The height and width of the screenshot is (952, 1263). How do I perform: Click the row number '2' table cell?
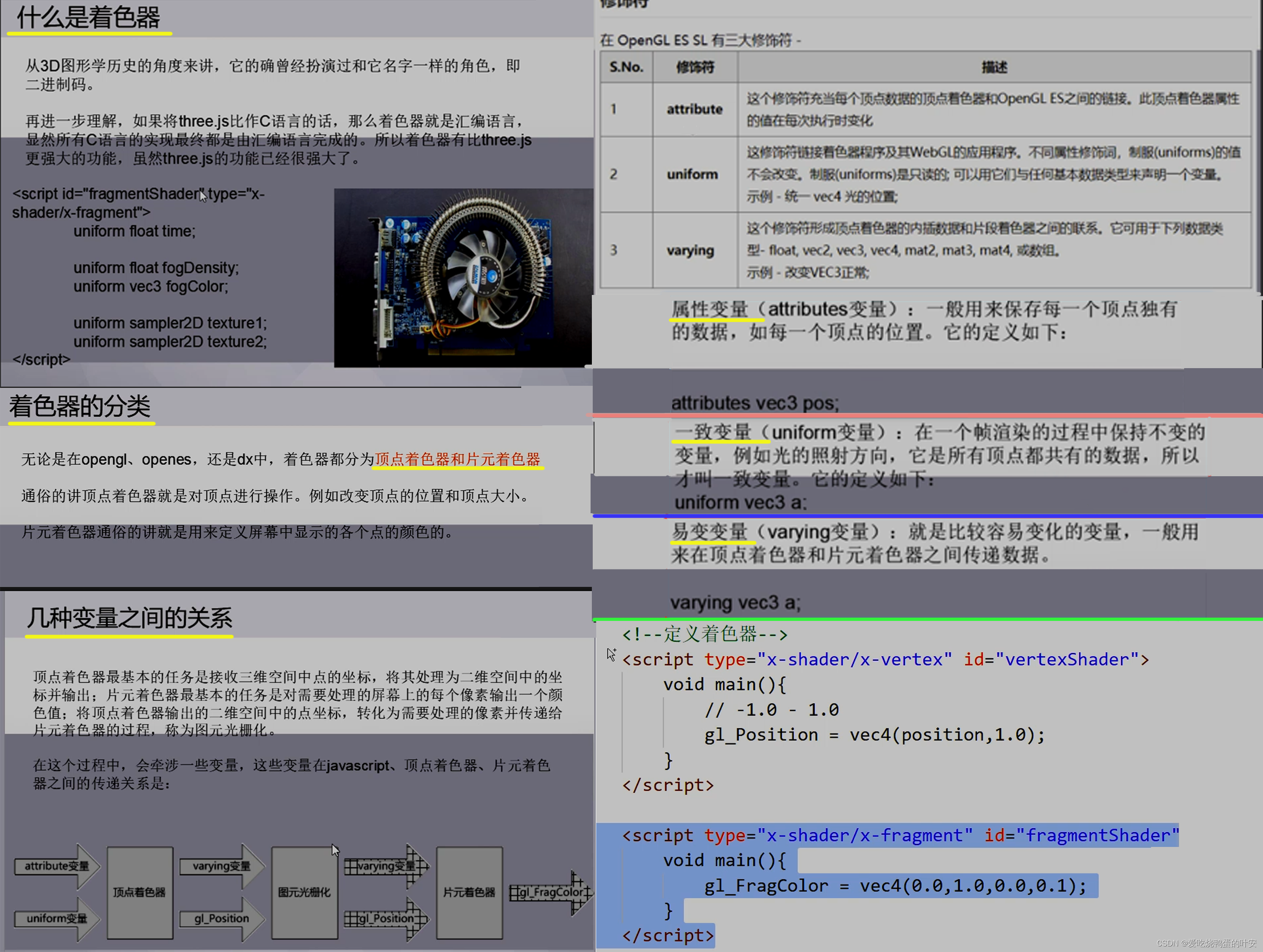coord(626,174)
